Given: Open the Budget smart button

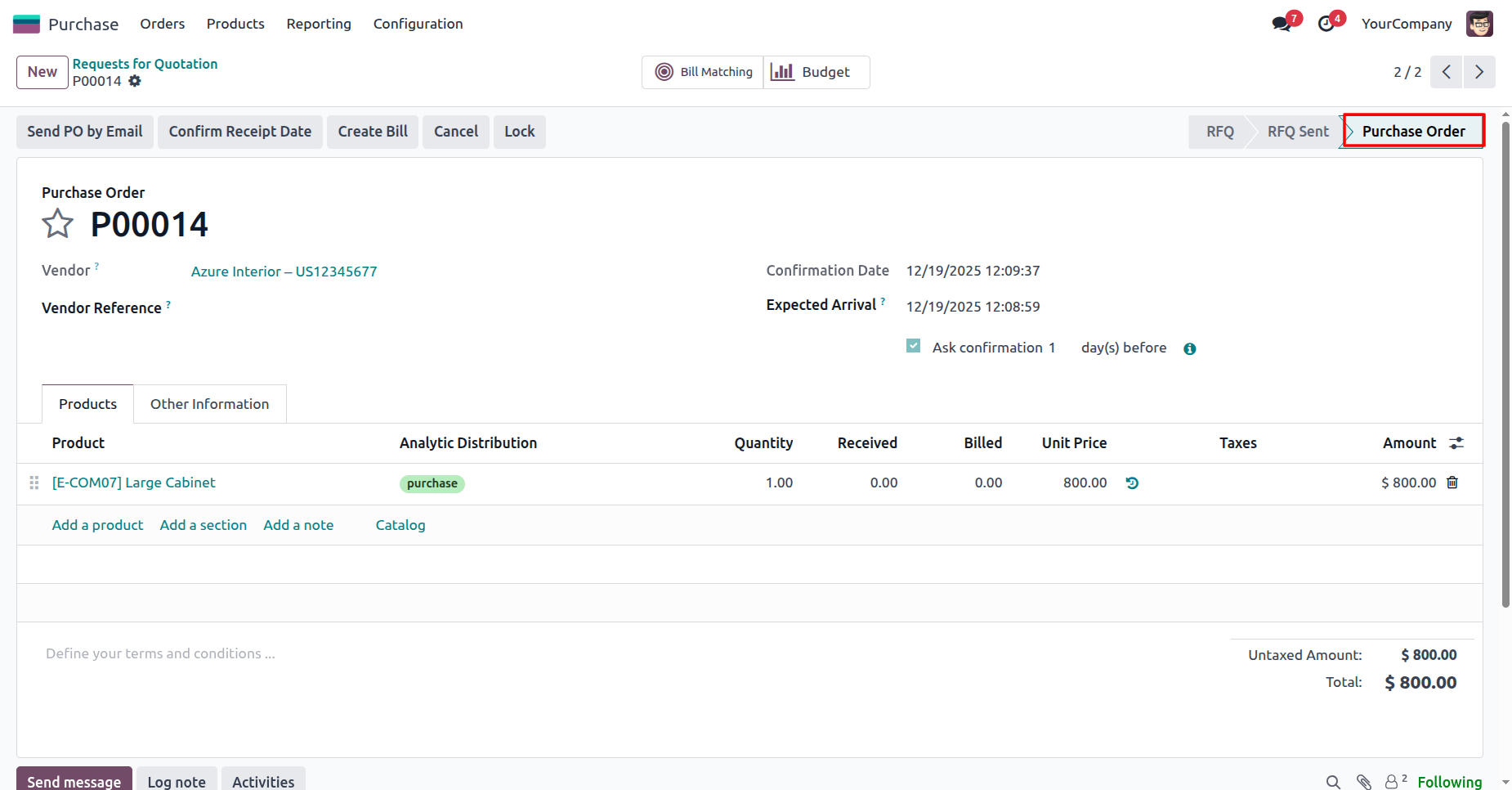Looking at the screenshot, I should (x=816, y=72).
